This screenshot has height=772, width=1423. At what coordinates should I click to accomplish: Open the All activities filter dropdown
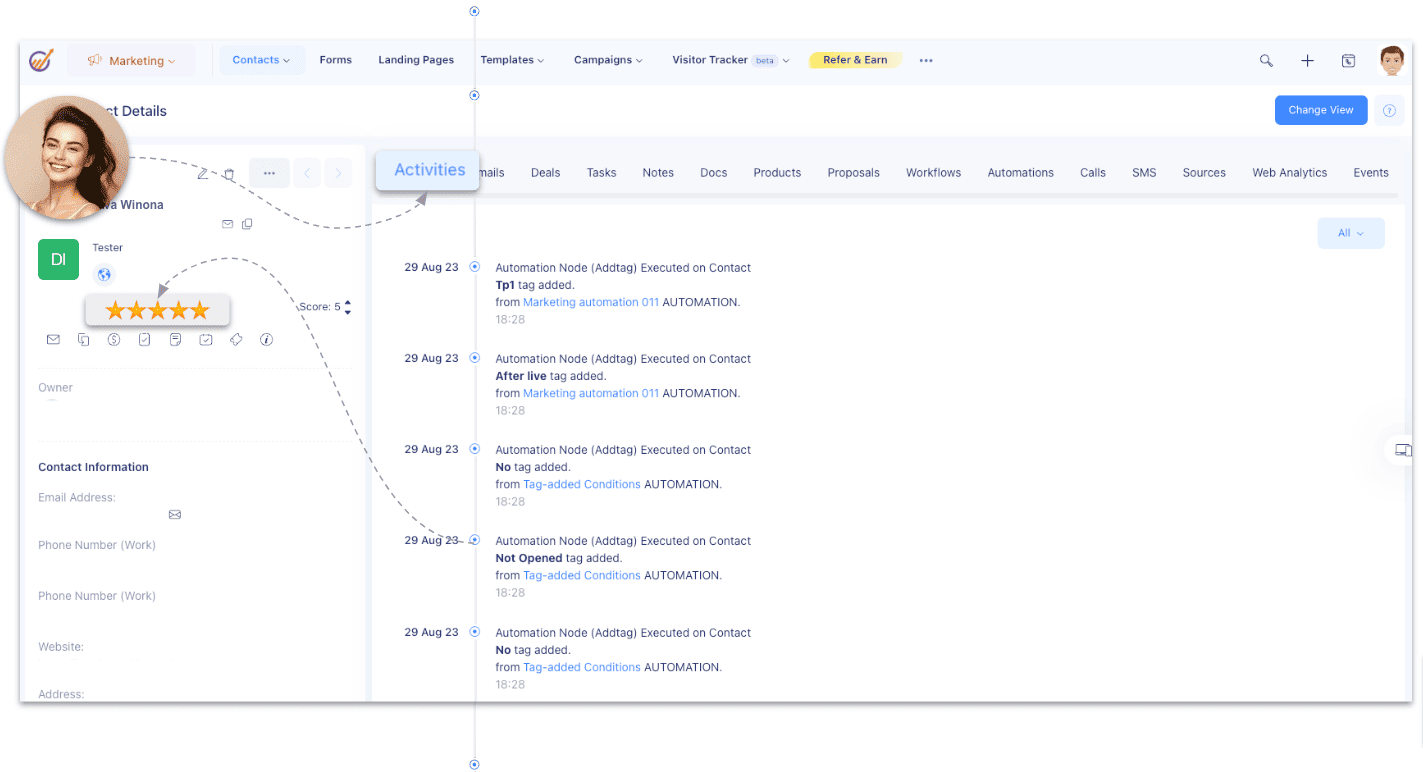(x=1351, y=232)
